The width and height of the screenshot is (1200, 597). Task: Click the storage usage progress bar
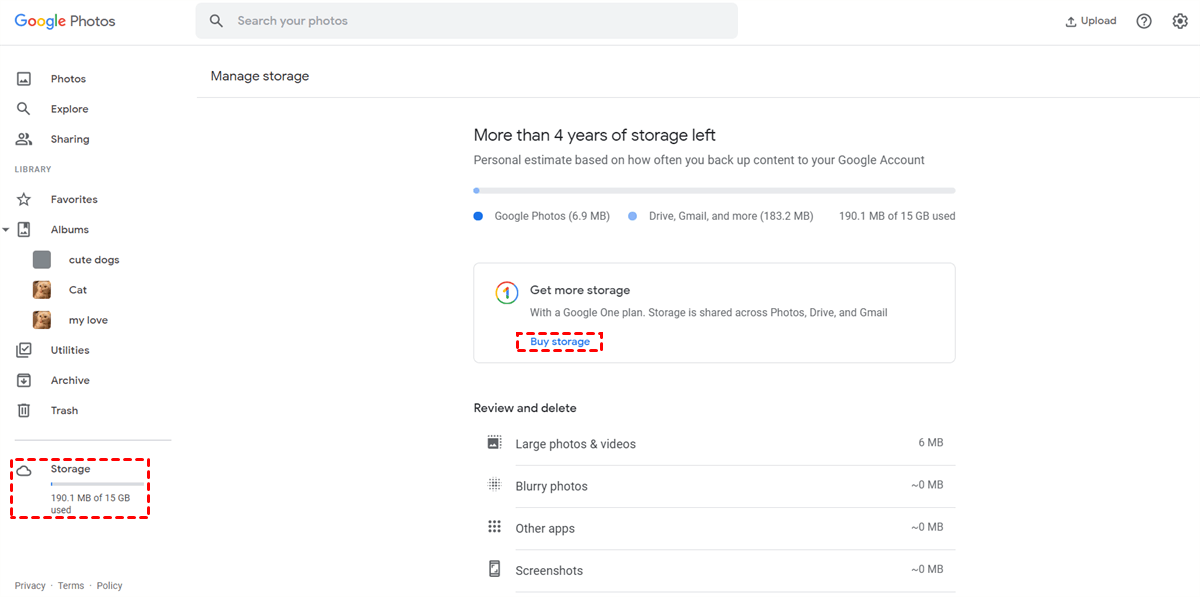pos(714,190)
